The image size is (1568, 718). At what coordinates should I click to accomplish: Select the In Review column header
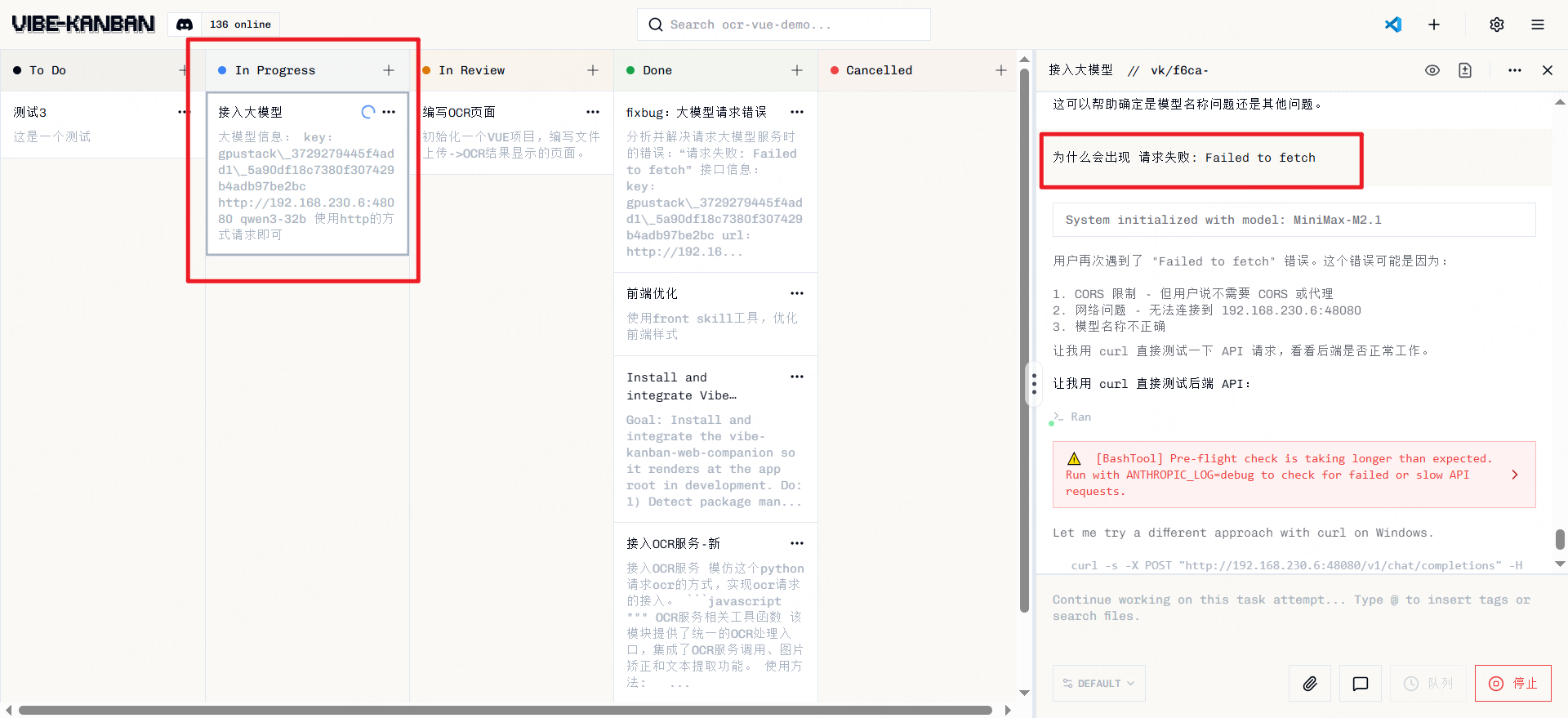coord(471,70)
